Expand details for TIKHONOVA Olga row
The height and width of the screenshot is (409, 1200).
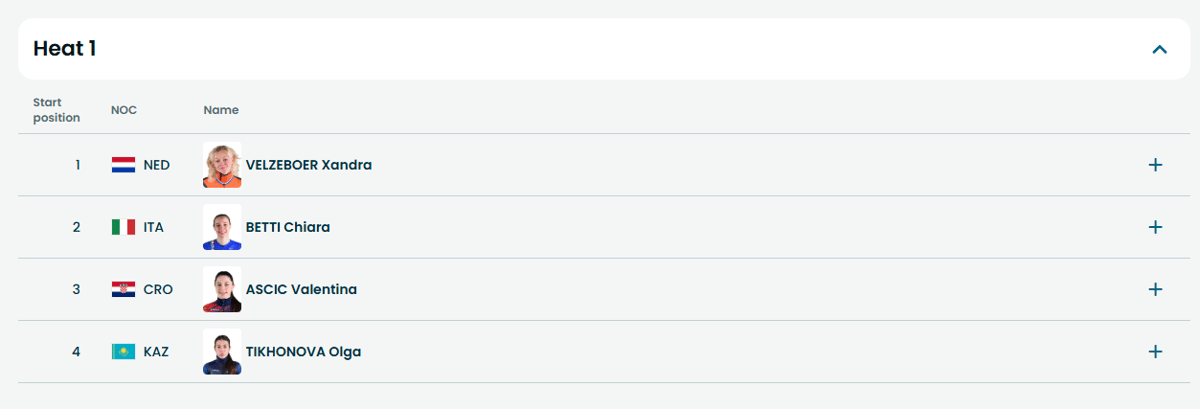point(1155,351)
